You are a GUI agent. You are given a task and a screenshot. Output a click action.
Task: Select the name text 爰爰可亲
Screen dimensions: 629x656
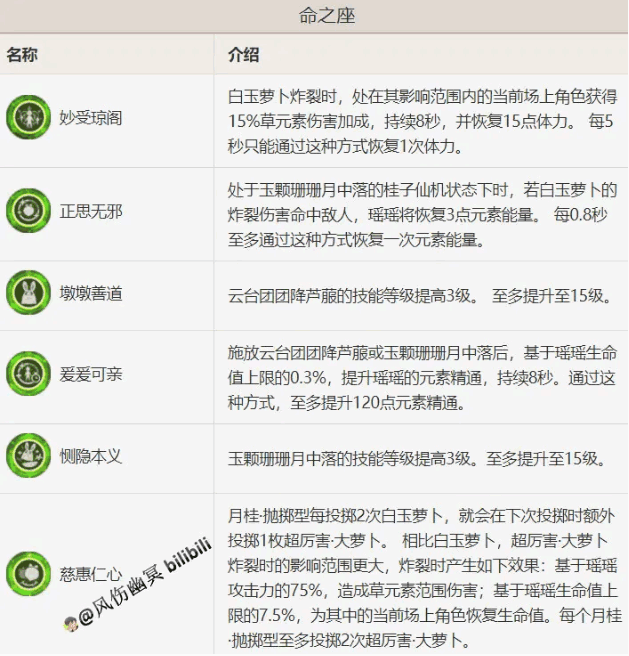[90, 374]
